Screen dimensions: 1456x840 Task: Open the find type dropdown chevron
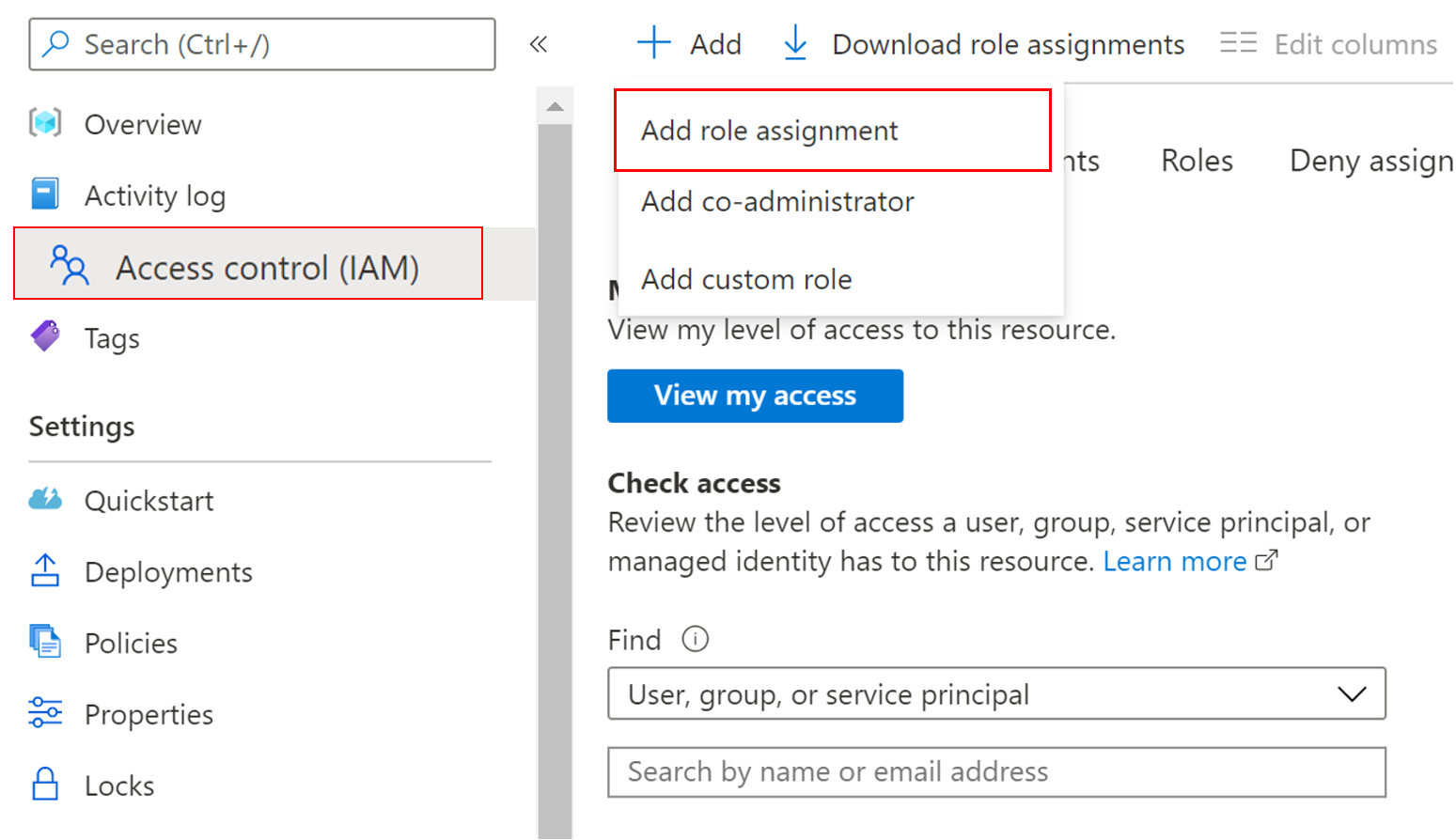[1353, 693]
